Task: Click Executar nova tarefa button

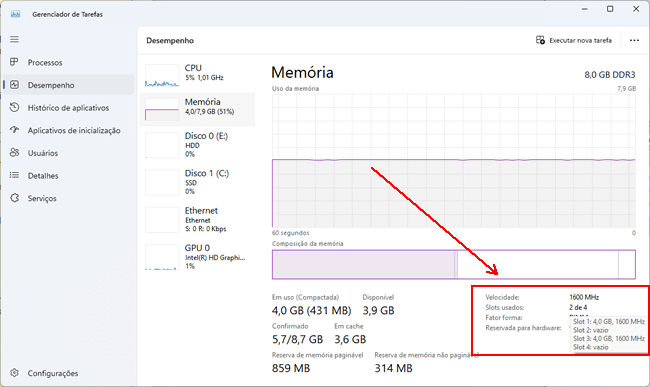Action: (574, 40)
